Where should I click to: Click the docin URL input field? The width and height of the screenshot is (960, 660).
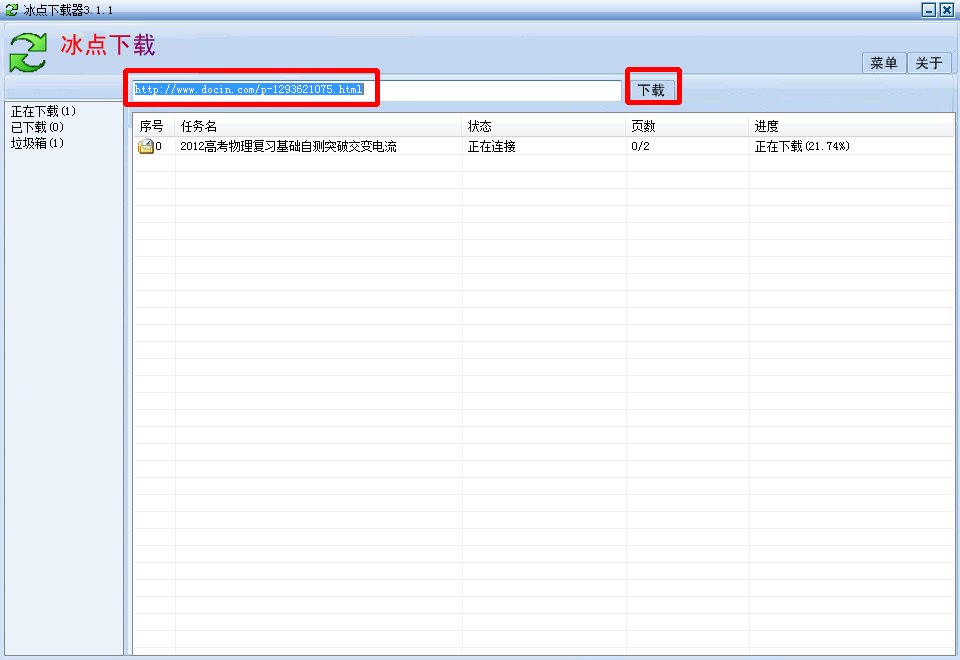pyautogui.click(x=377, y=90)
